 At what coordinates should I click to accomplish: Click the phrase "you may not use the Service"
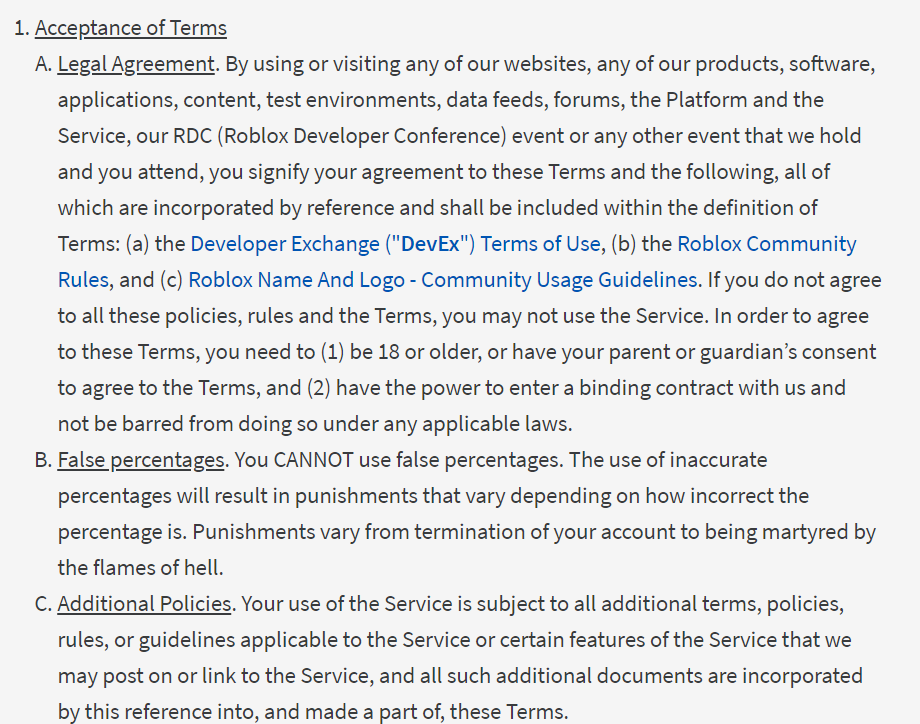573,316
